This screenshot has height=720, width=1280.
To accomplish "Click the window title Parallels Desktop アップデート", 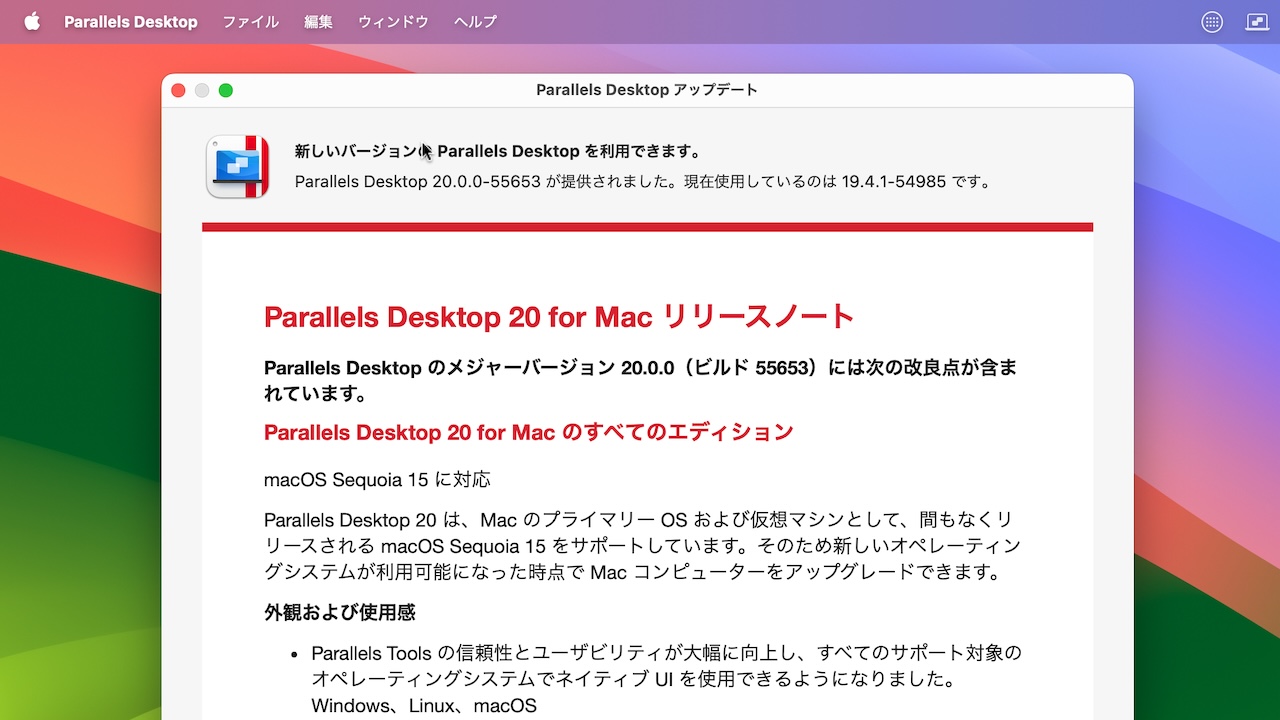I will coord(647,90).
